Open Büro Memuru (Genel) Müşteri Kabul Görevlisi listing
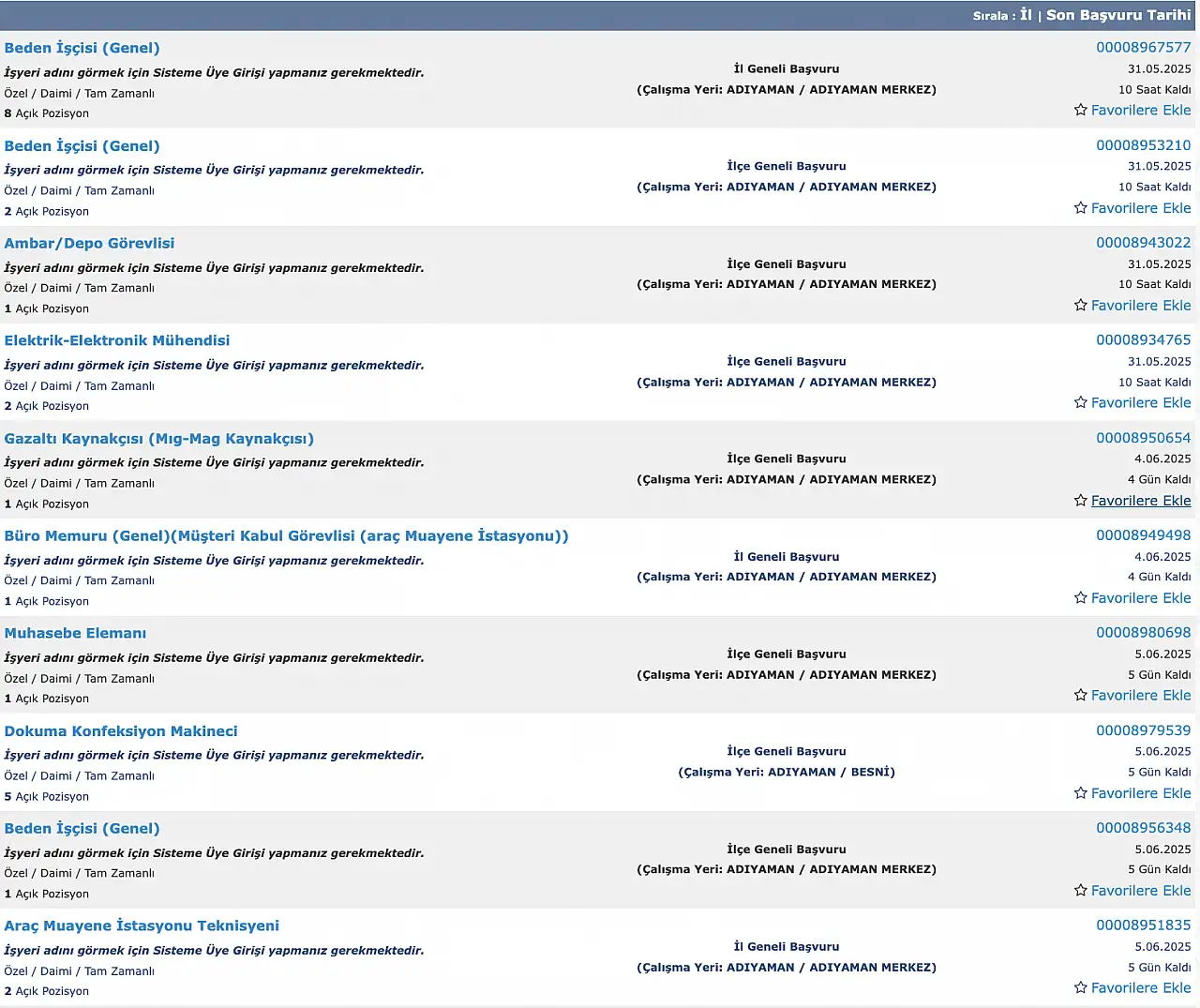Viewport: 1200px width, 1008px height. click(286, 535)
